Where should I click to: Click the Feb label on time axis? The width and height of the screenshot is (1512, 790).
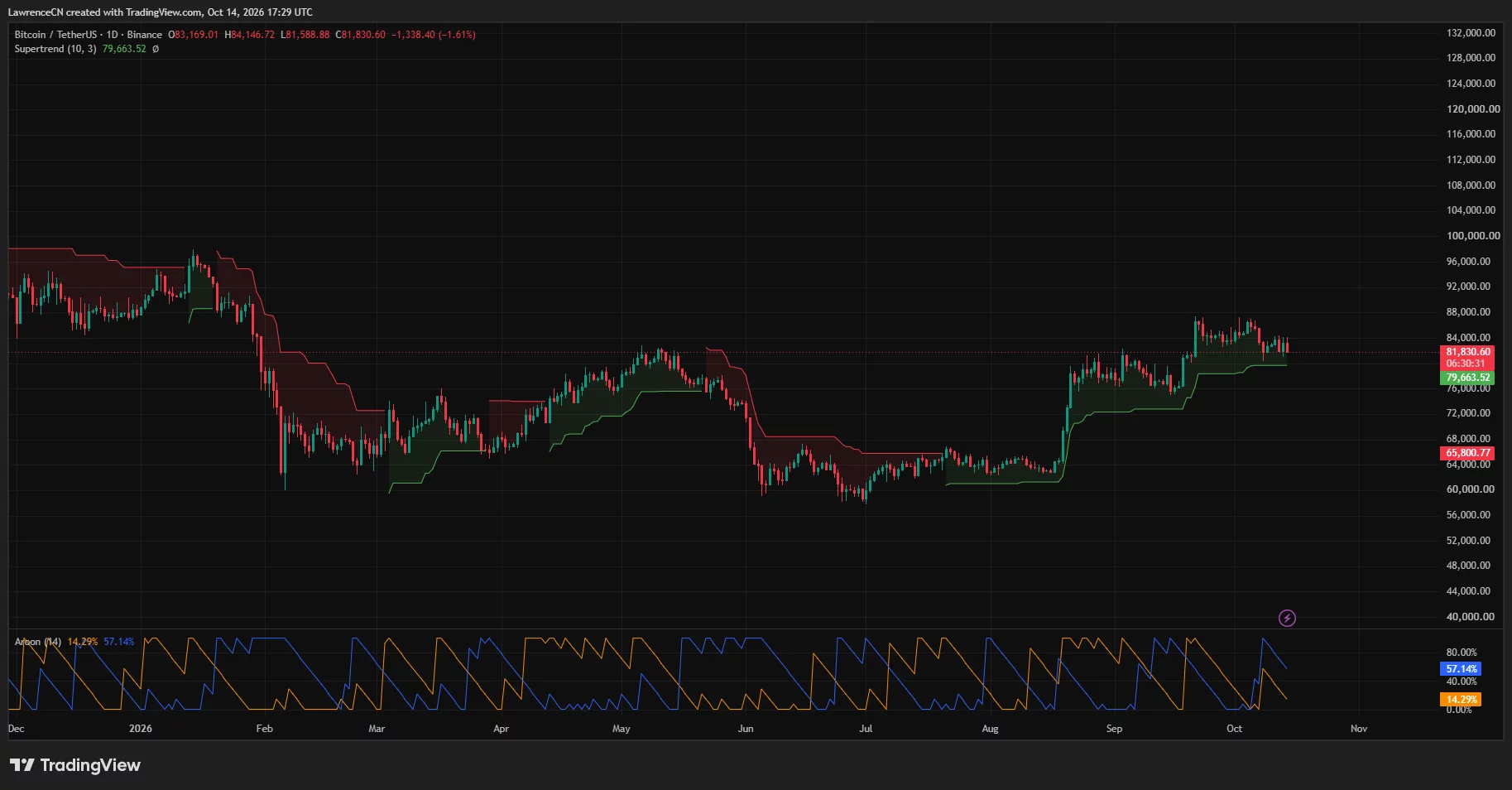point(264,729)
